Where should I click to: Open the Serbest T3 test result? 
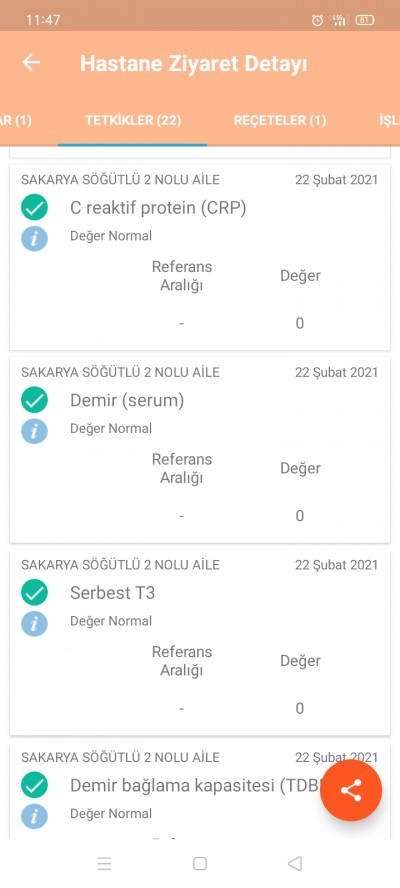point(200,642)
